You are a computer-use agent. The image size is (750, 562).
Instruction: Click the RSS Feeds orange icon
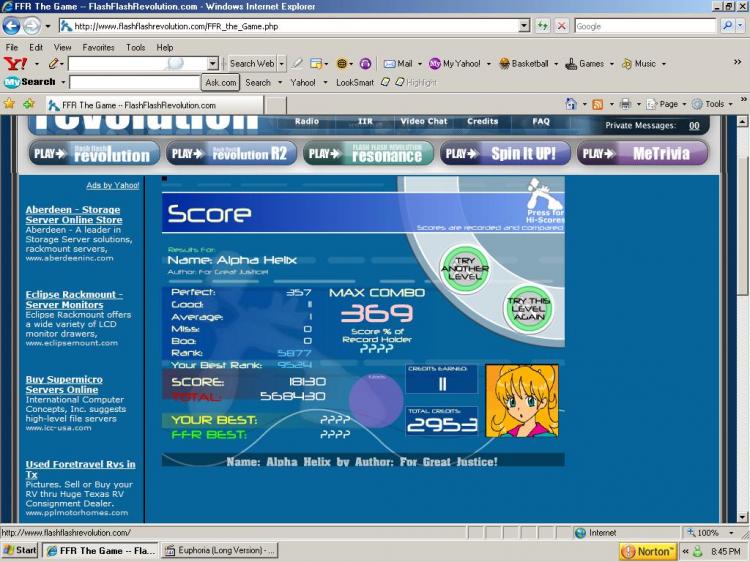pyautogui.click(x=597, y=104)
